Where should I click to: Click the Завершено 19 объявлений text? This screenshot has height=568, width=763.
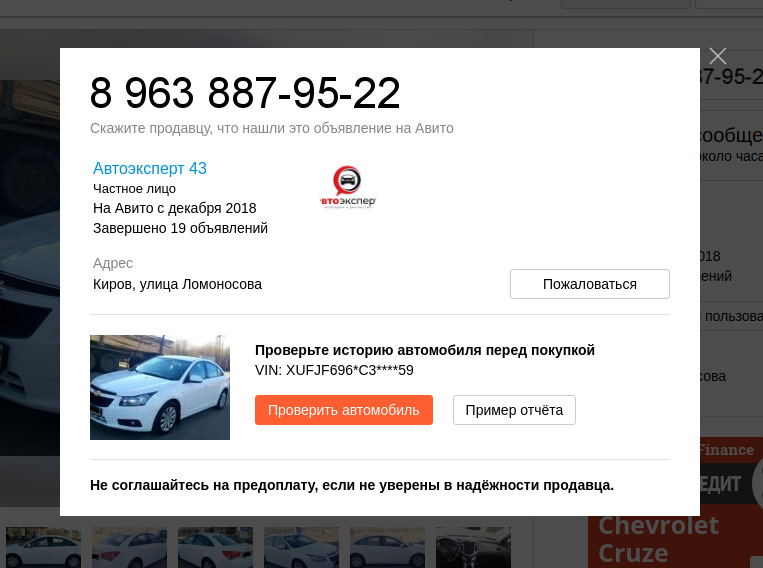[180, 228]
